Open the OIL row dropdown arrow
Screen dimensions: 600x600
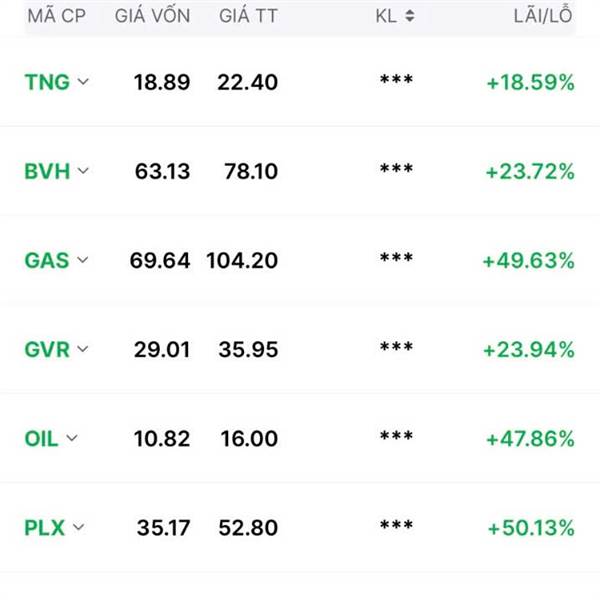(72, 438)
